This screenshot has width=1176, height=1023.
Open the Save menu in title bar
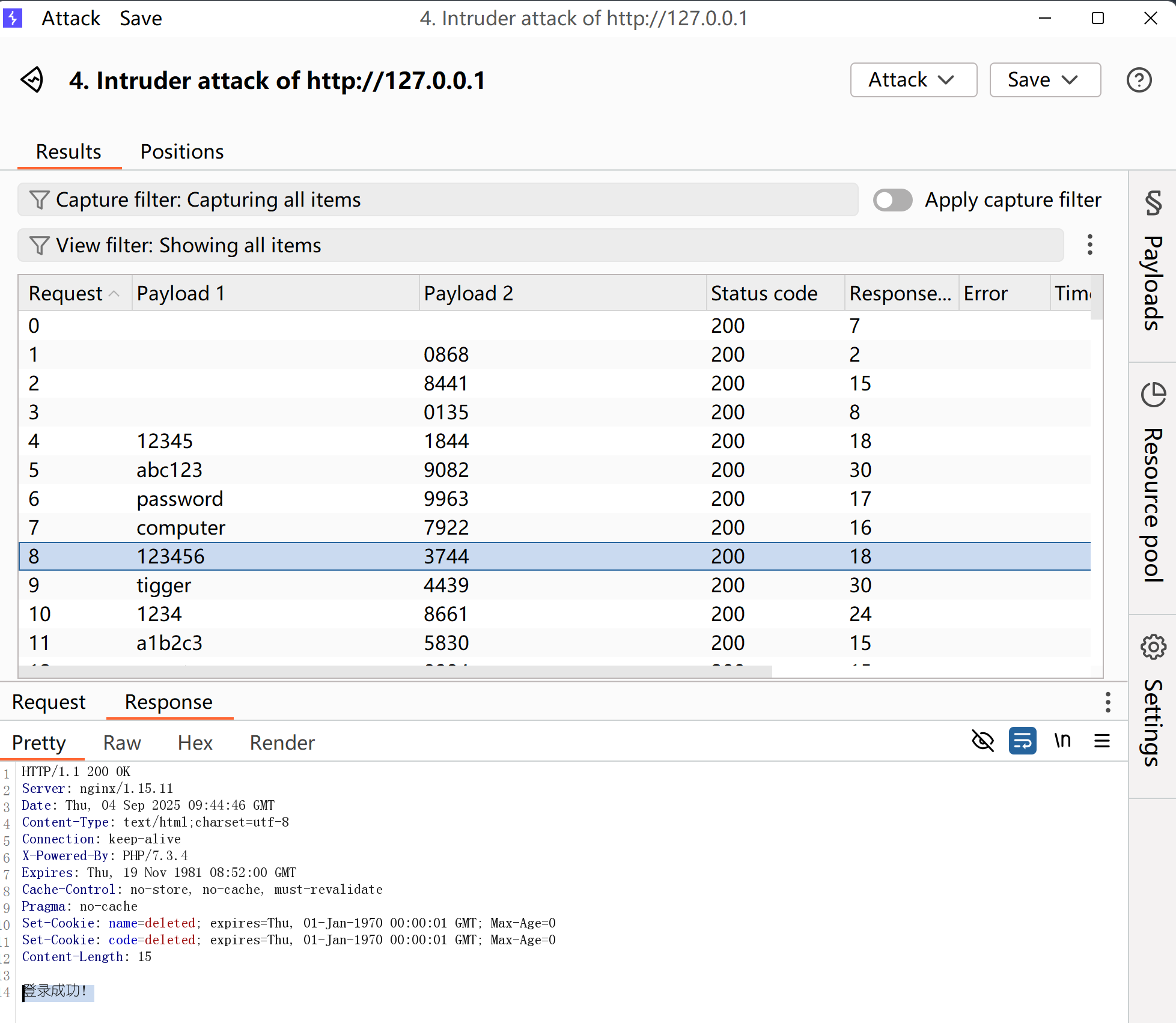pos(141,18)
